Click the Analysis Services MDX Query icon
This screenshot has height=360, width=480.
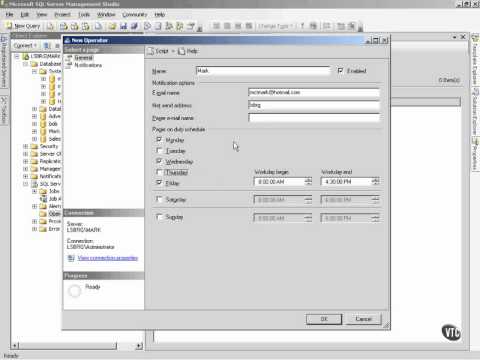pos(63,26)
